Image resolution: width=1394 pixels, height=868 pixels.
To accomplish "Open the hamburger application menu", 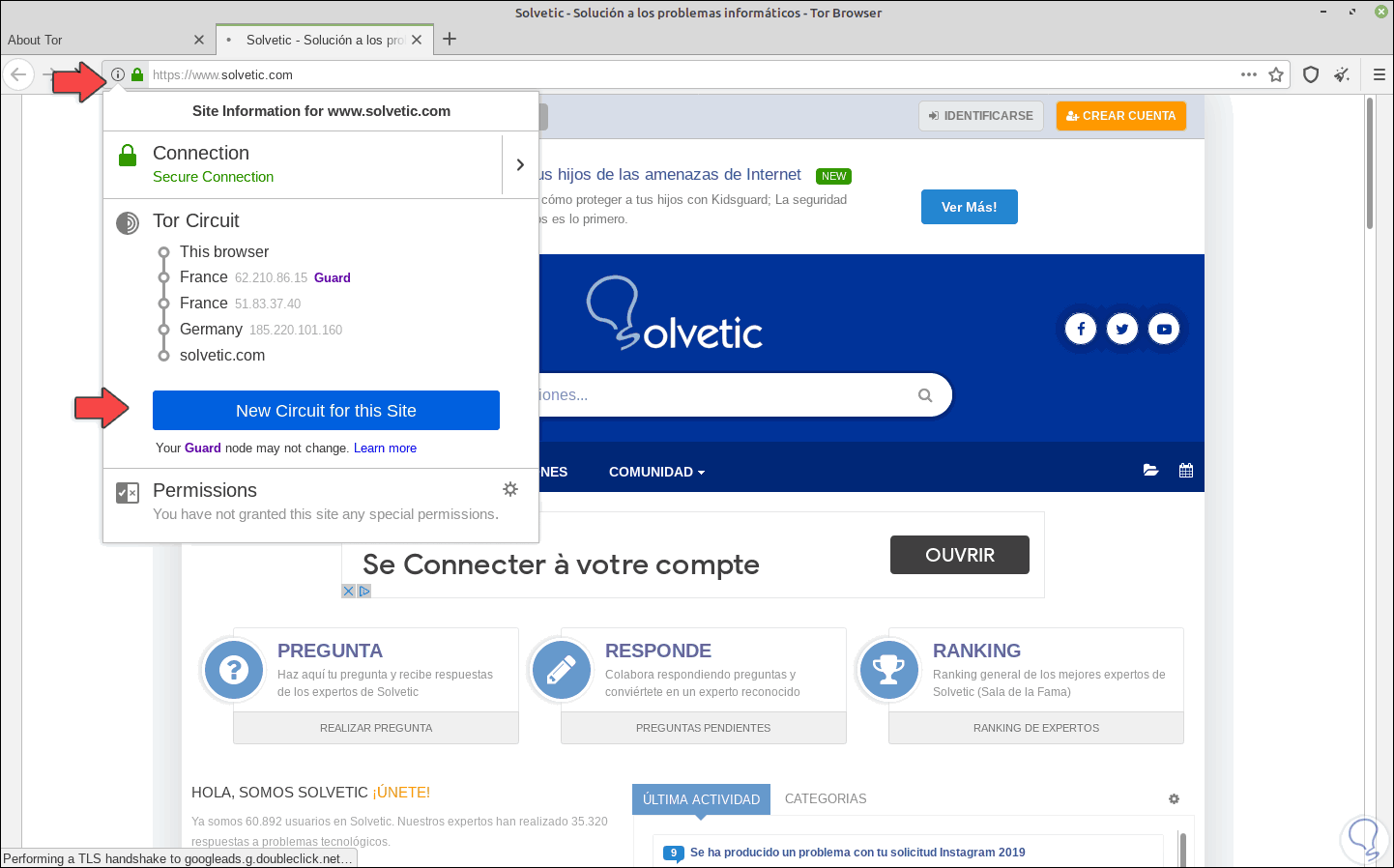I will 1379,74.
